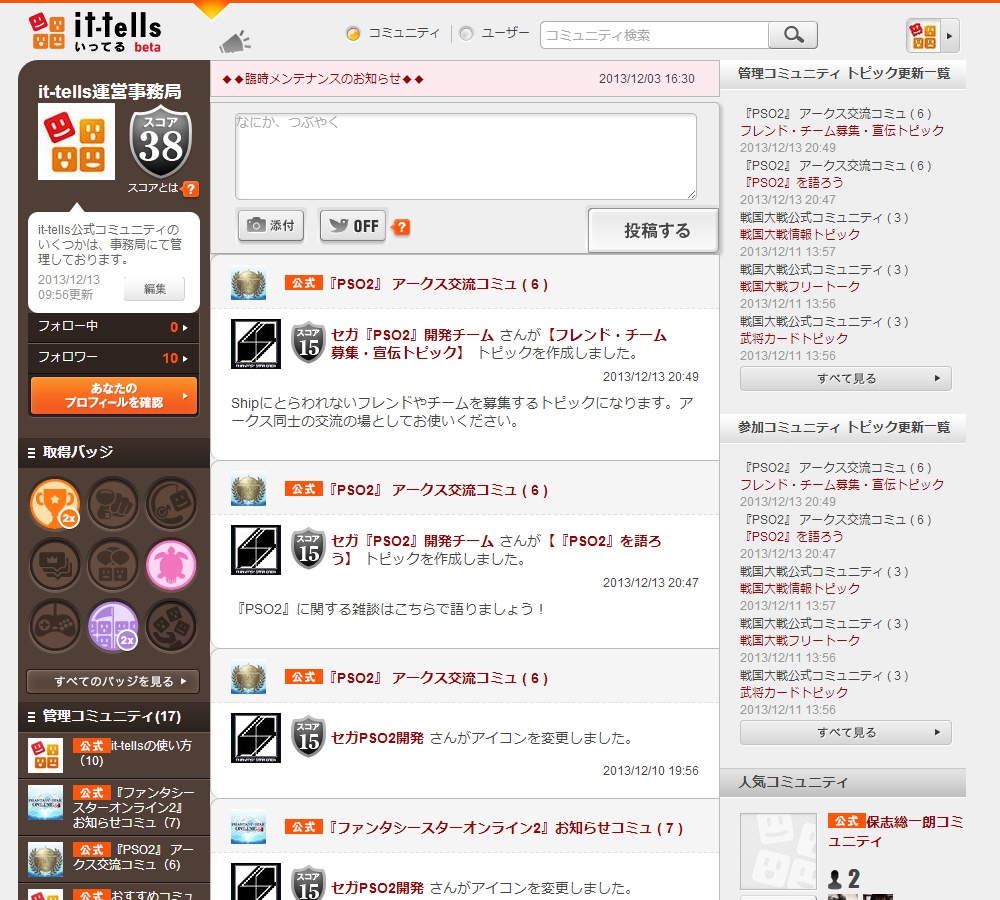Expand the フォロー中 row

pyautogui.click(x=114, y=327)
